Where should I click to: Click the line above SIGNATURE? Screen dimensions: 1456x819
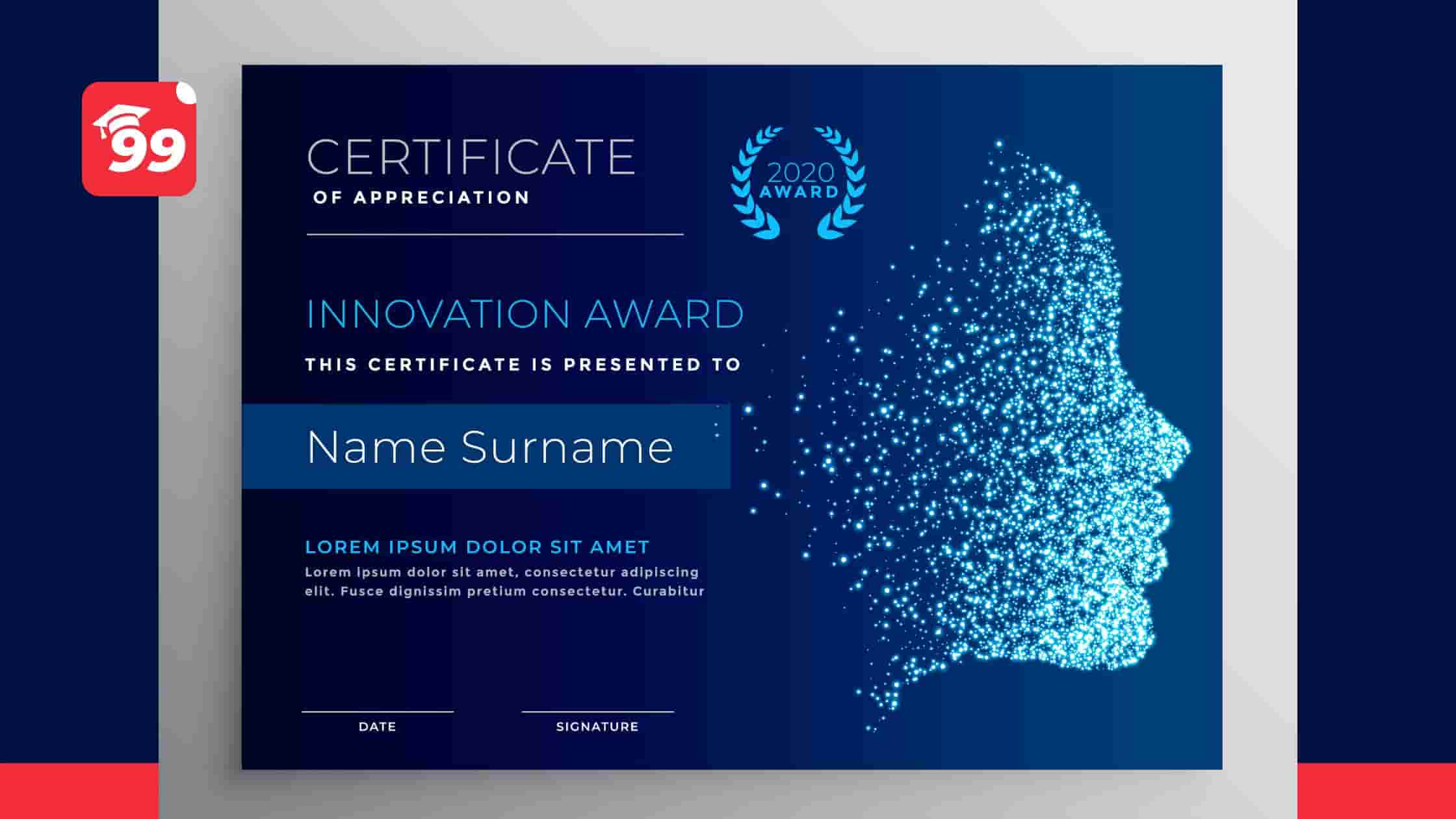[x=597, y=712]
